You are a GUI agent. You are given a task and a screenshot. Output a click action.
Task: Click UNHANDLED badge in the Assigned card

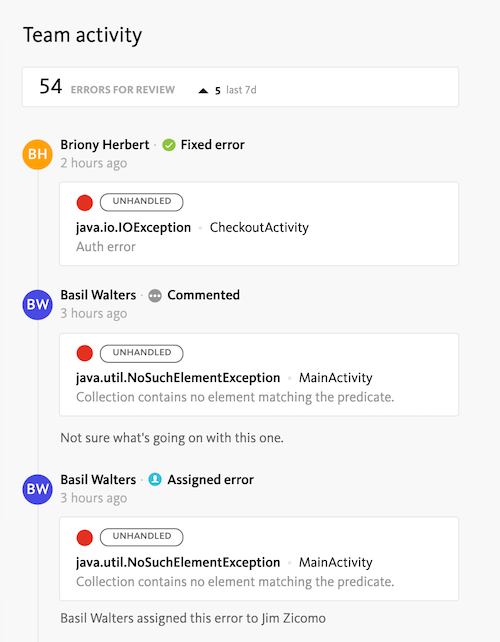[142, 537]
